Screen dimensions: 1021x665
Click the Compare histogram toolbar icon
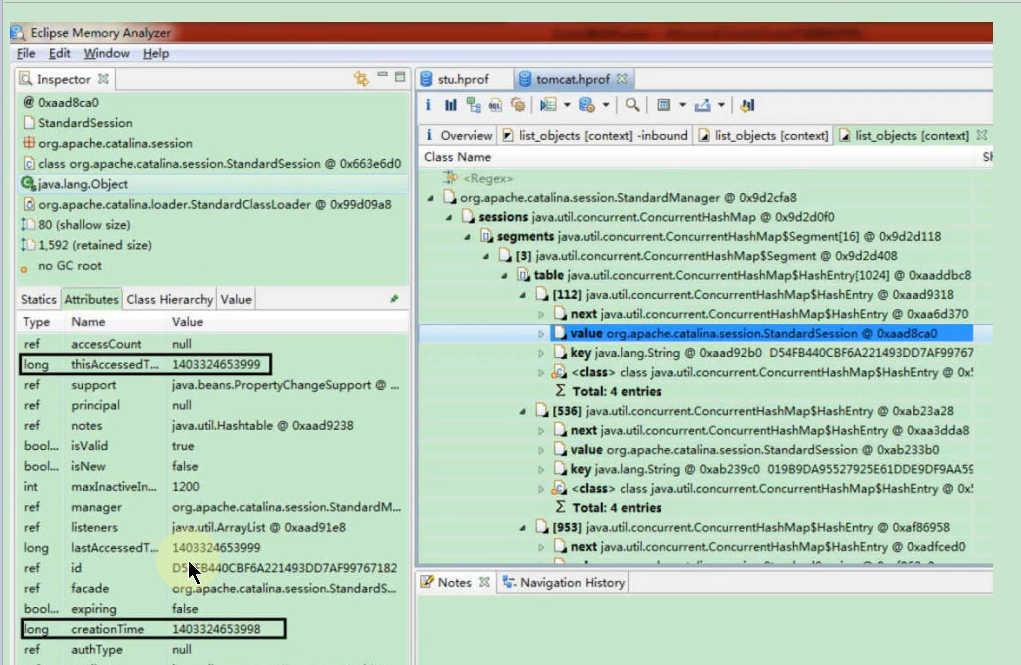(748, 105)
